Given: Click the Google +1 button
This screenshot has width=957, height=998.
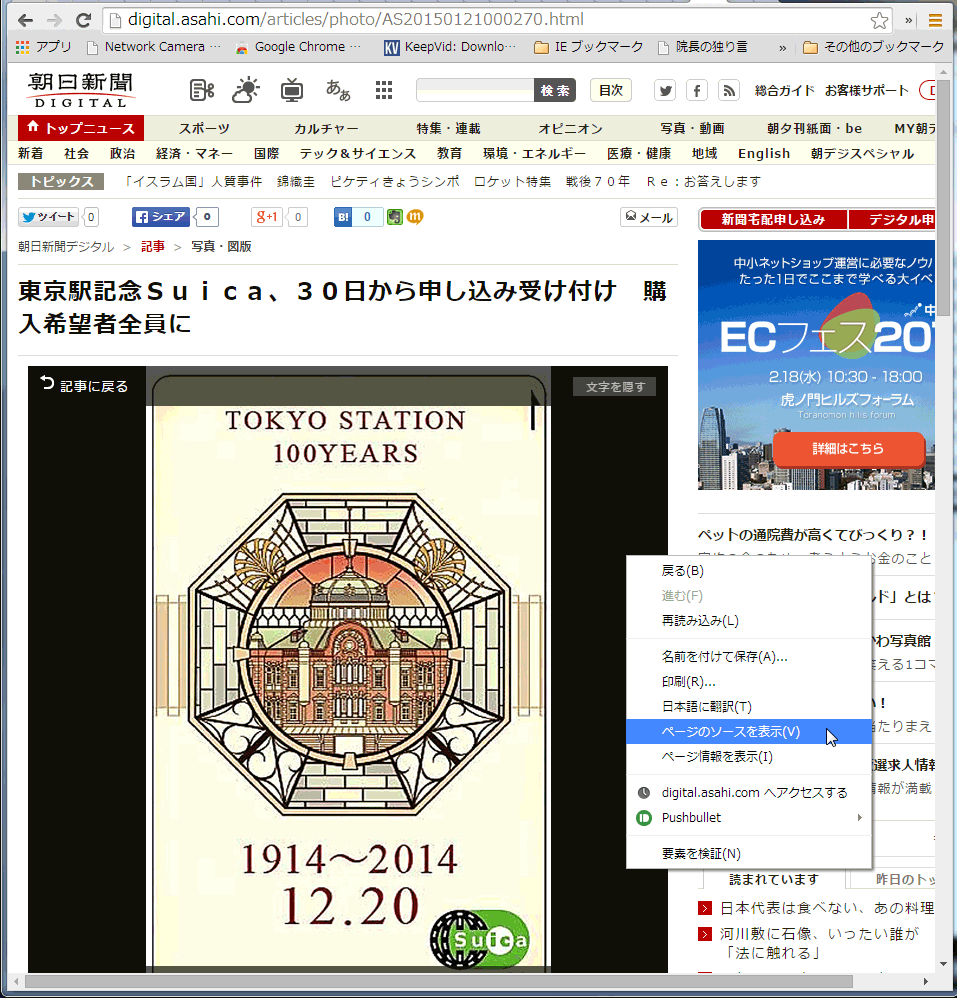Looking at the screenshot, I should (267, 217).
